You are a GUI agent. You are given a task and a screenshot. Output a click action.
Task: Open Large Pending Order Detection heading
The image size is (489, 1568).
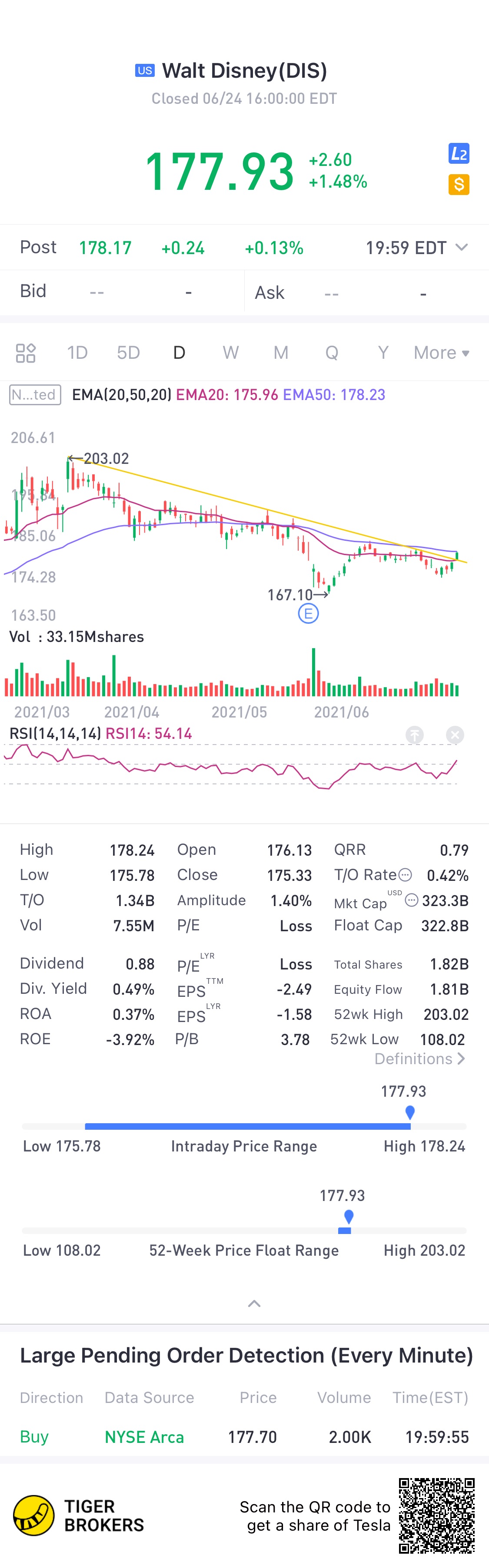(x=246, y=1356)
